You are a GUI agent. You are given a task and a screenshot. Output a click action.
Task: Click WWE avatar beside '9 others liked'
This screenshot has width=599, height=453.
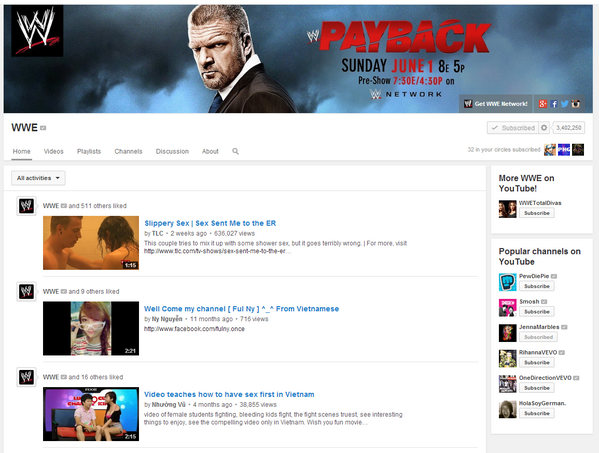coord(26,291)
